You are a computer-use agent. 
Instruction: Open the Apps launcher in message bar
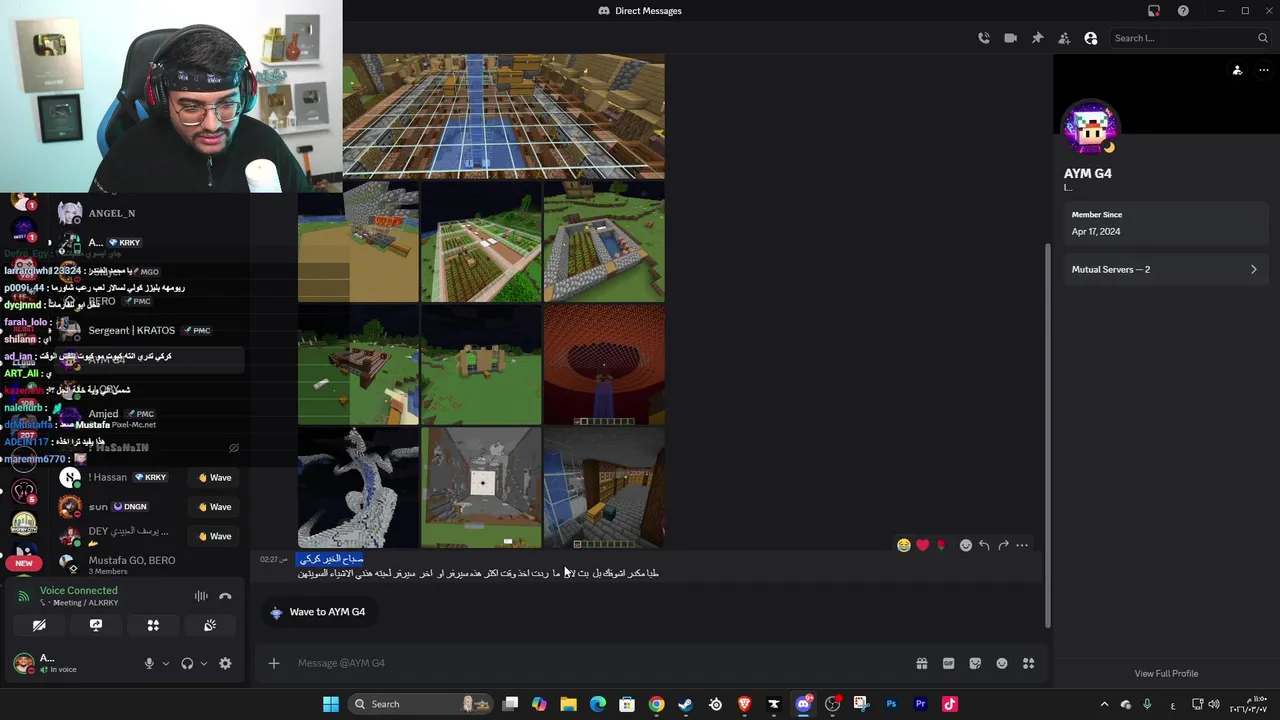[x=1028, y=663]
